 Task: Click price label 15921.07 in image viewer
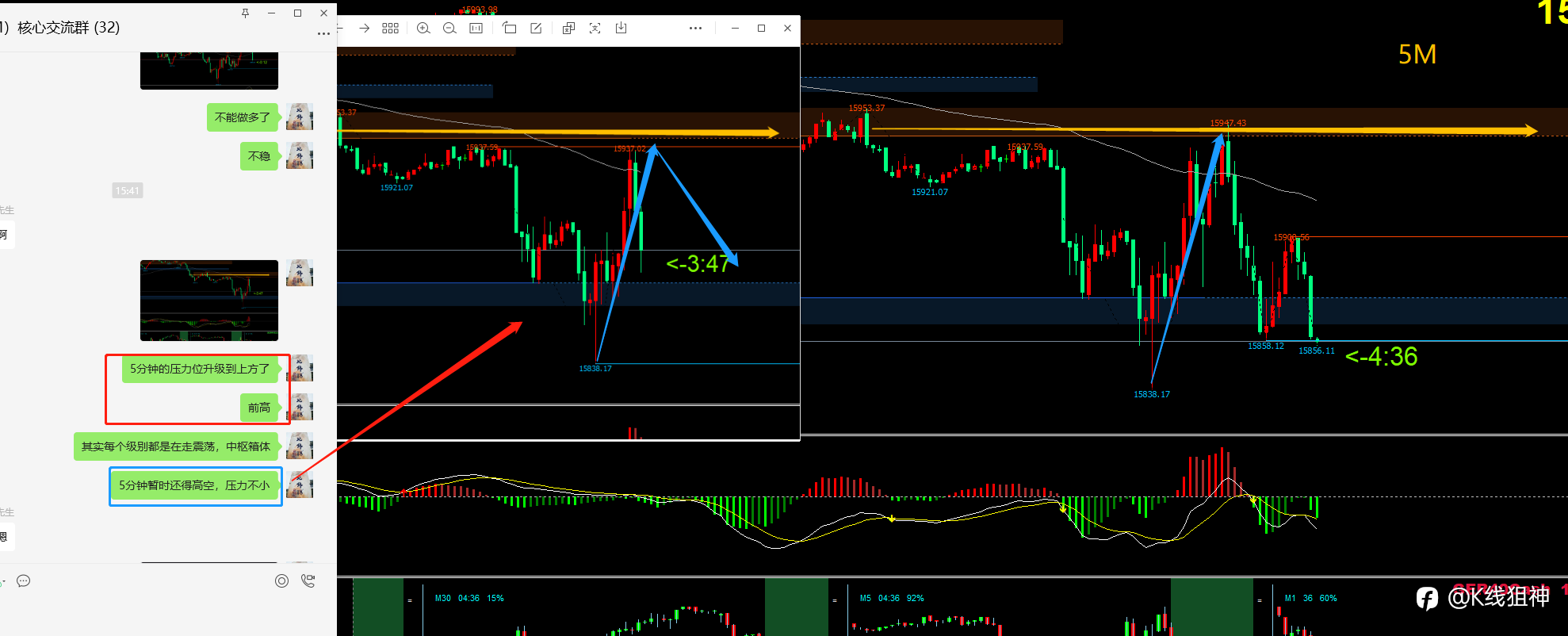(396, 187)
